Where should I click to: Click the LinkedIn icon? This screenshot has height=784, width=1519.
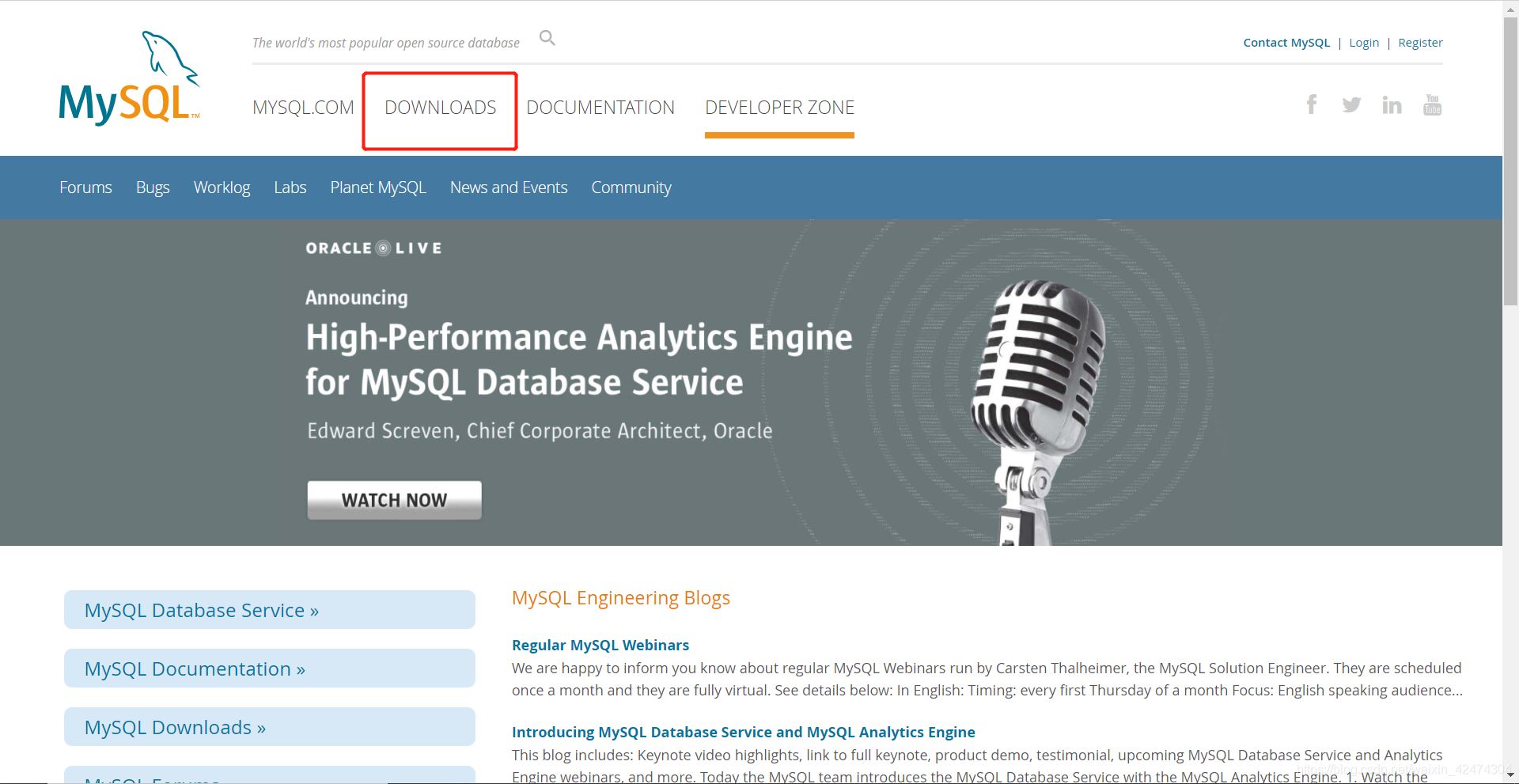[x=1392, y=104]
